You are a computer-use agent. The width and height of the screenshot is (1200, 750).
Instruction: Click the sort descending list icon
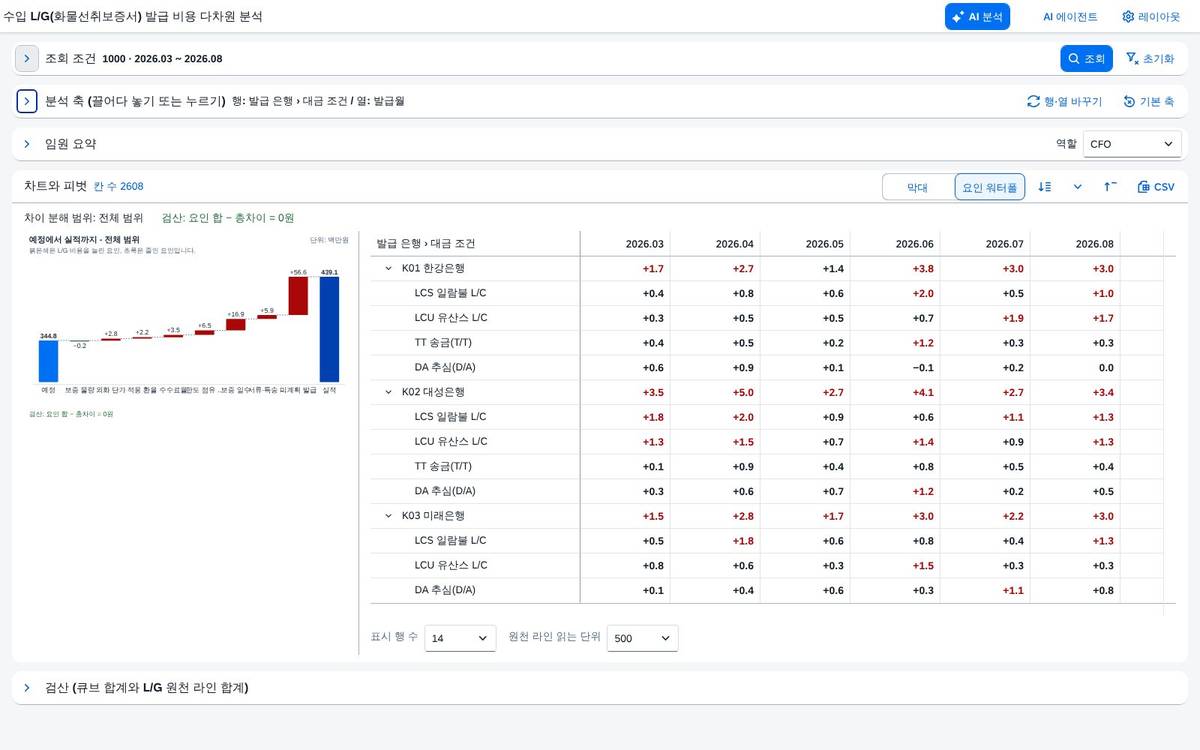[1045, 187]
